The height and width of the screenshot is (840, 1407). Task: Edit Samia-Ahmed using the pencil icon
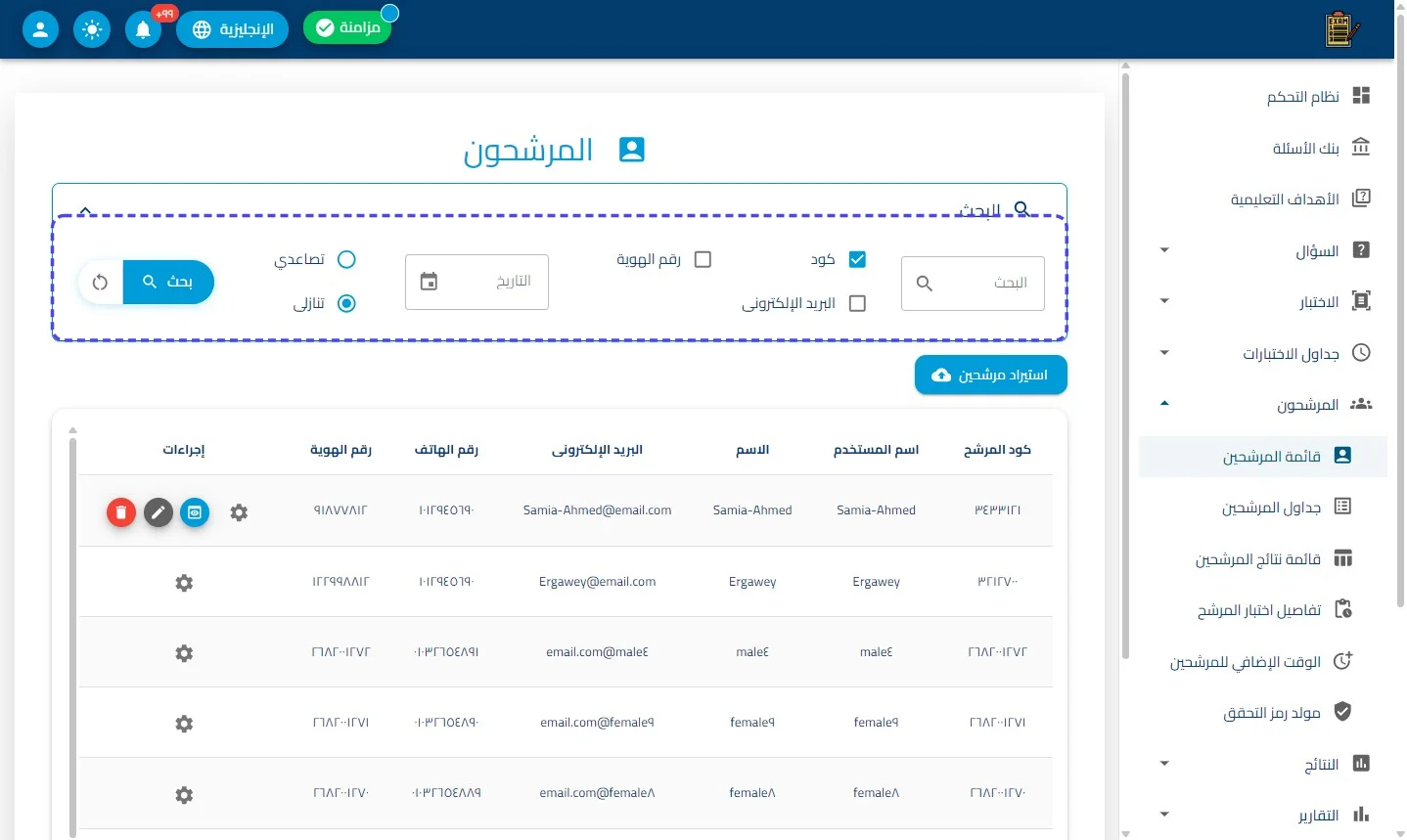pyautogui.click(x=159, y=511)
